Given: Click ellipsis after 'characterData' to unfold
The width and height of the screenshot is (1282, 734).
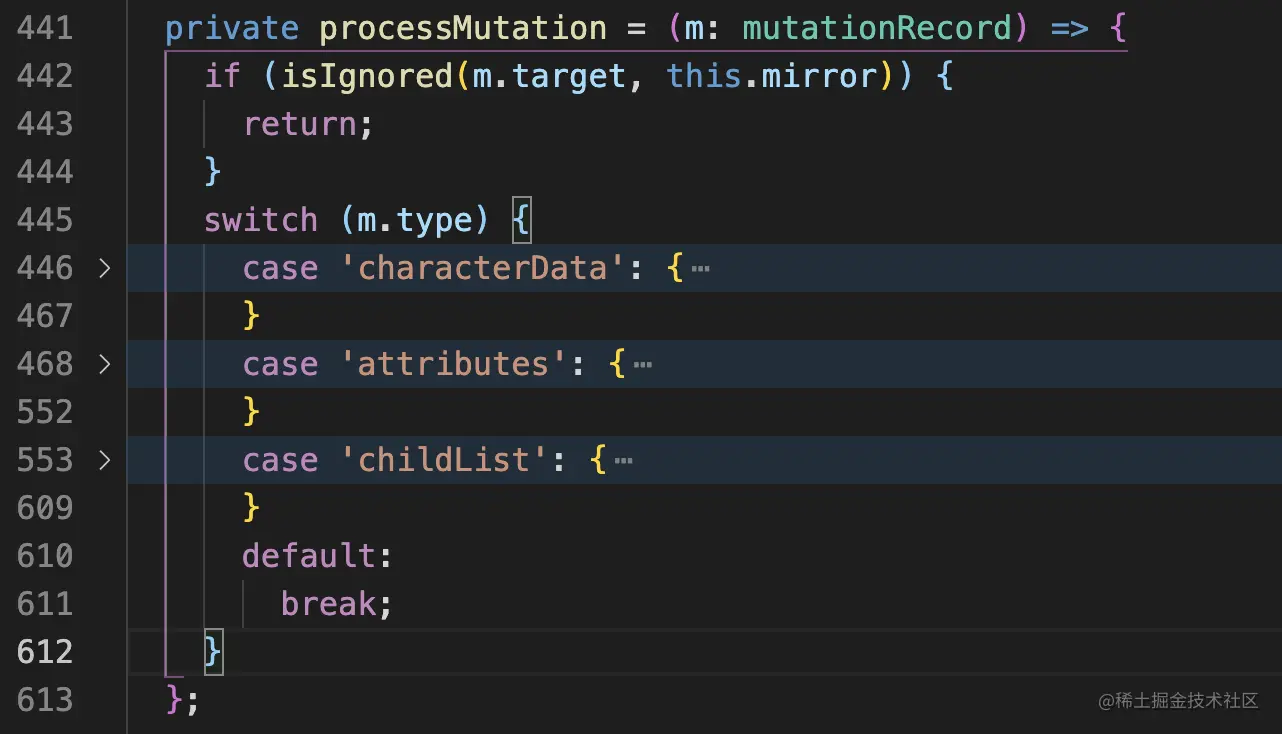Looking at the screenshot, I should (700, 268).
